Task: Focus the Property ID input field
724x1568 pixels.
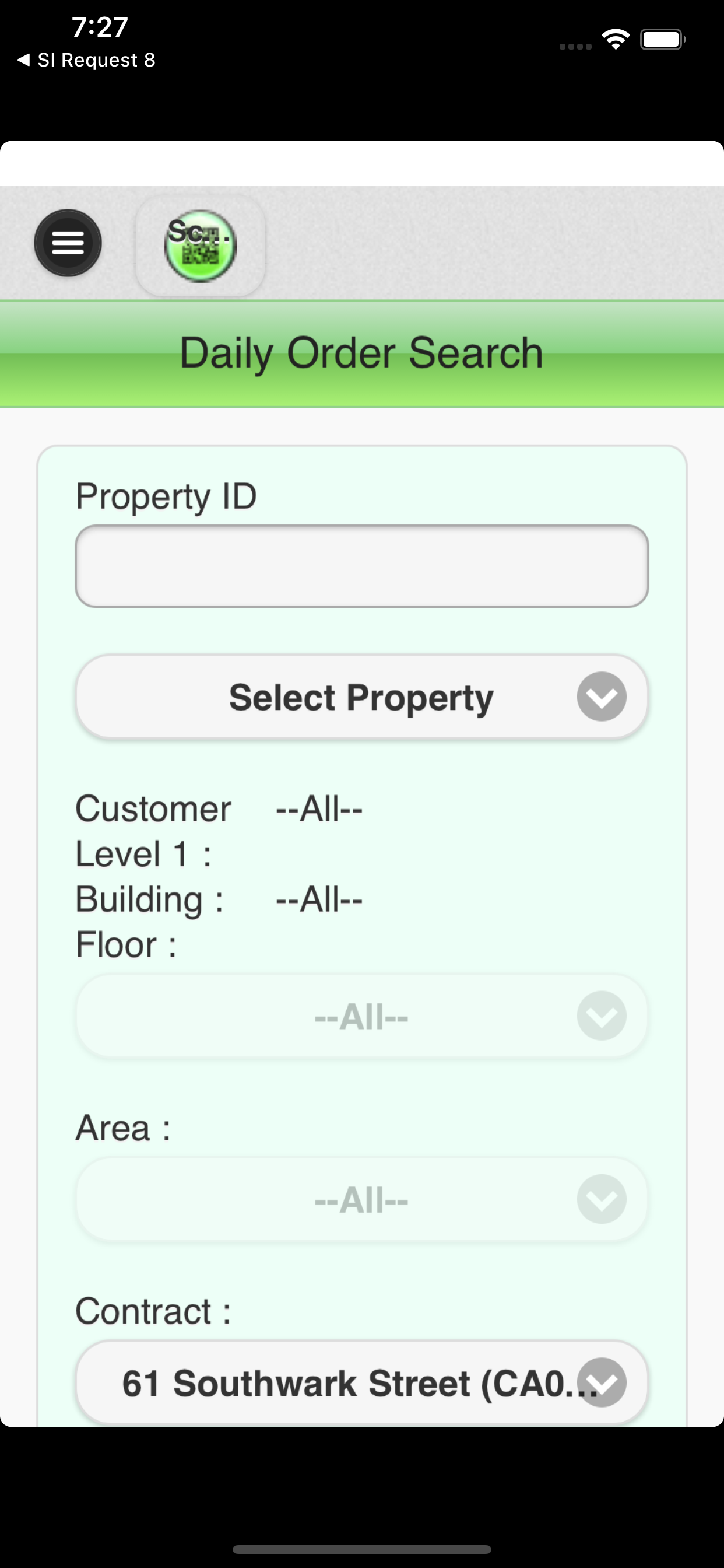Action: [x=361, y=566]
